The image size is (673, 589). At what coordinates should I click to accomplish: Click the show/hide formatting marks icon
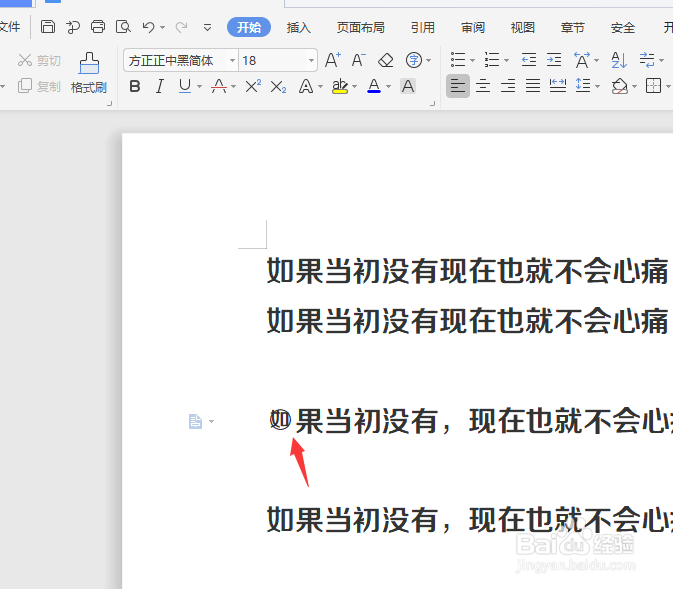coord(647,60)
